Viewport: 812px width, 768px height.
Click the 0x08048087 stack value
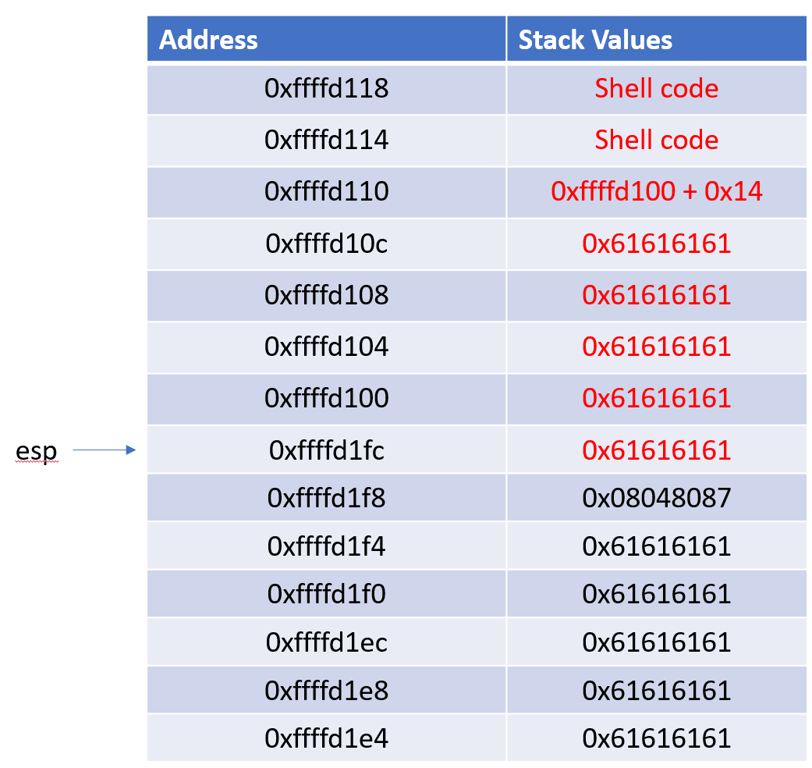point(656,498)
